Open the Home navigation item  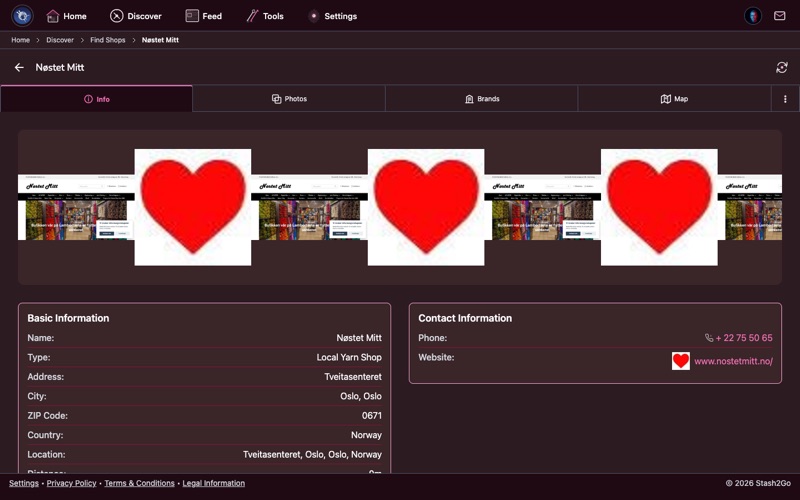66,16
